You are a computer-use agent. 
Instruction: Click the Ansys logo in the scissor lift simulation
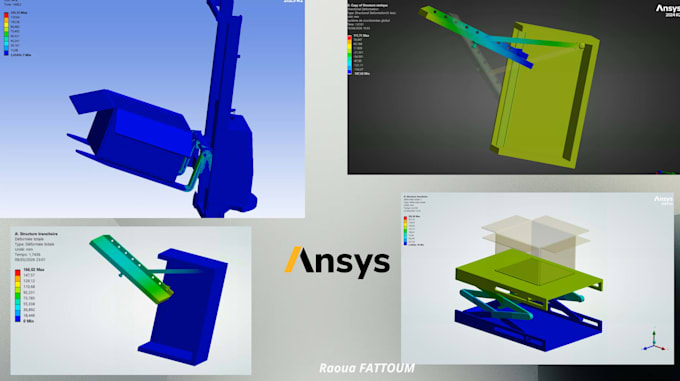coord(664,200)
